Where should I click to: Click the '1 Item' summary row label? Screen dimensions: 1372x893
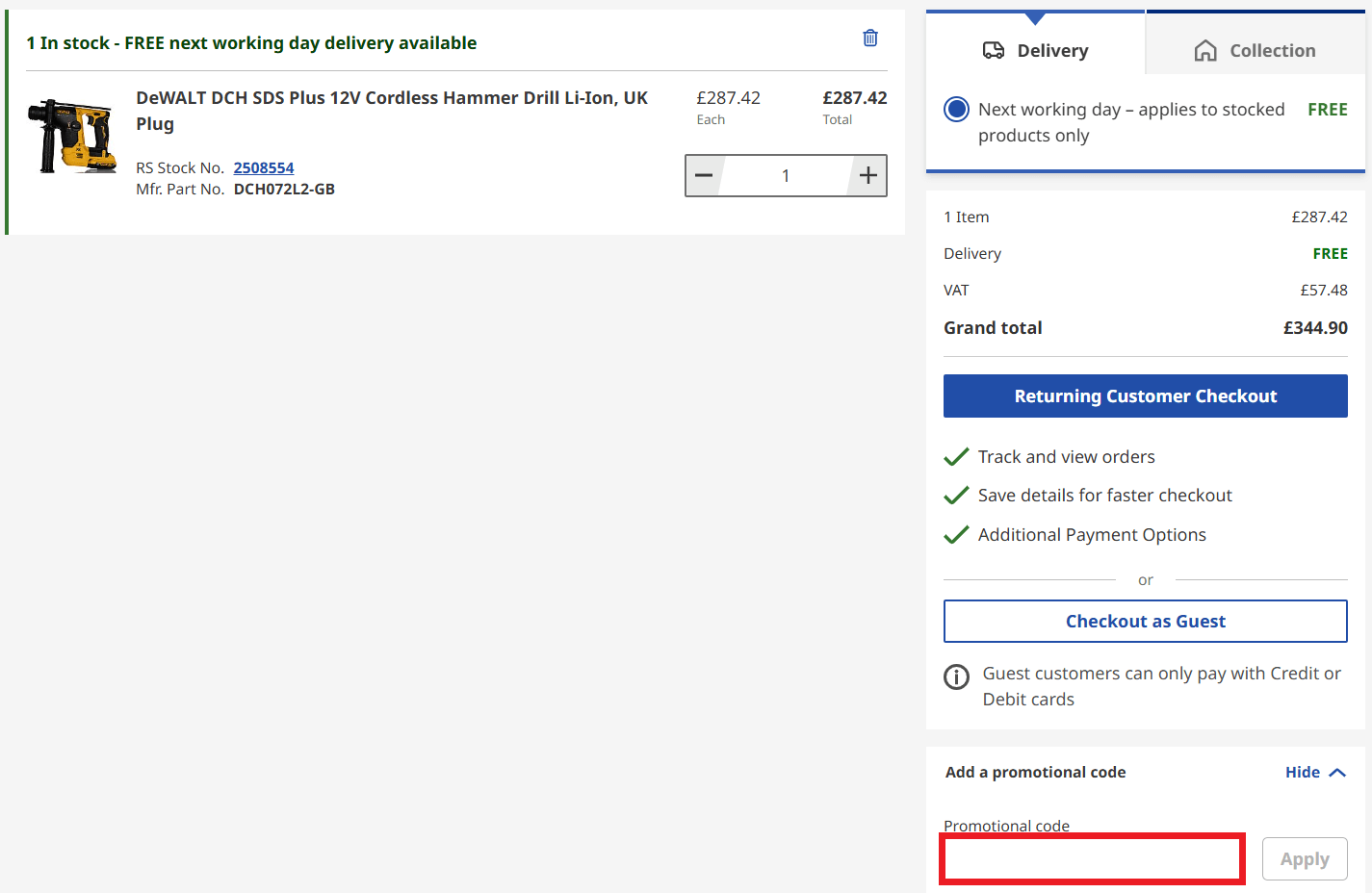tap(967, 217)
